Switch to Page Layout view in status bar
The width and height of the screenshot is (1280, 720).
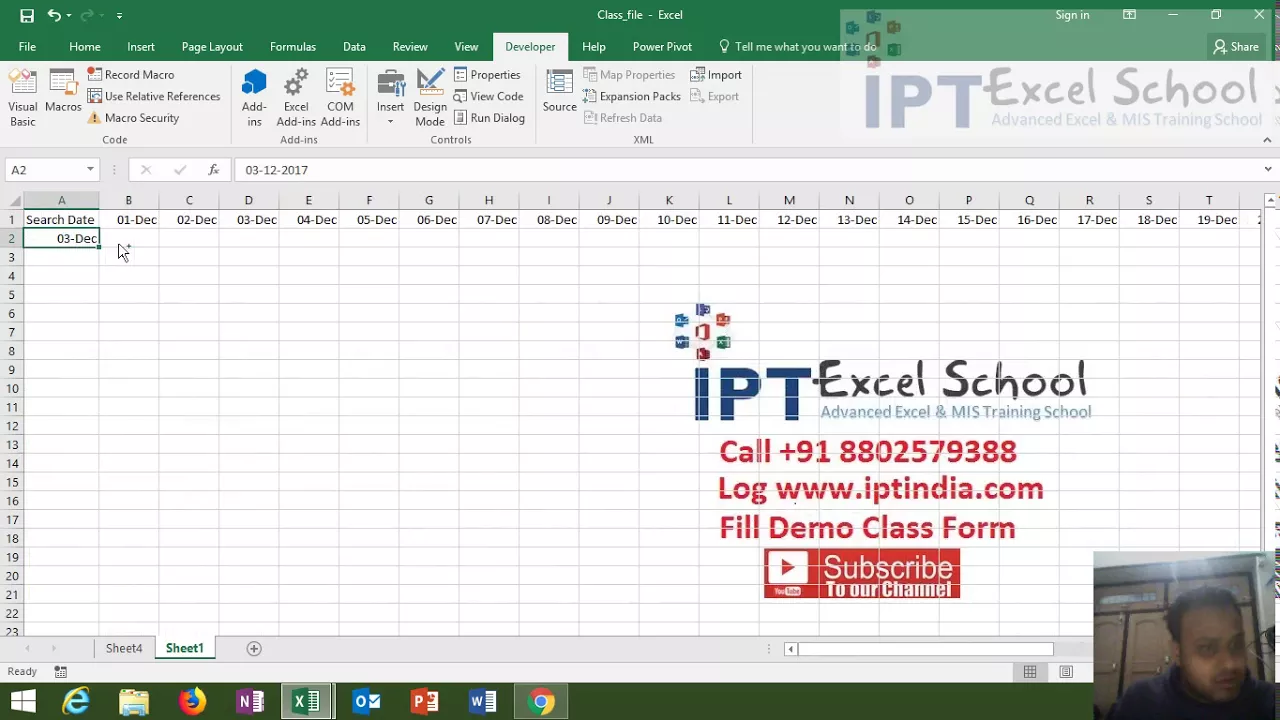pyautogui.click(x=1066, y=672)
